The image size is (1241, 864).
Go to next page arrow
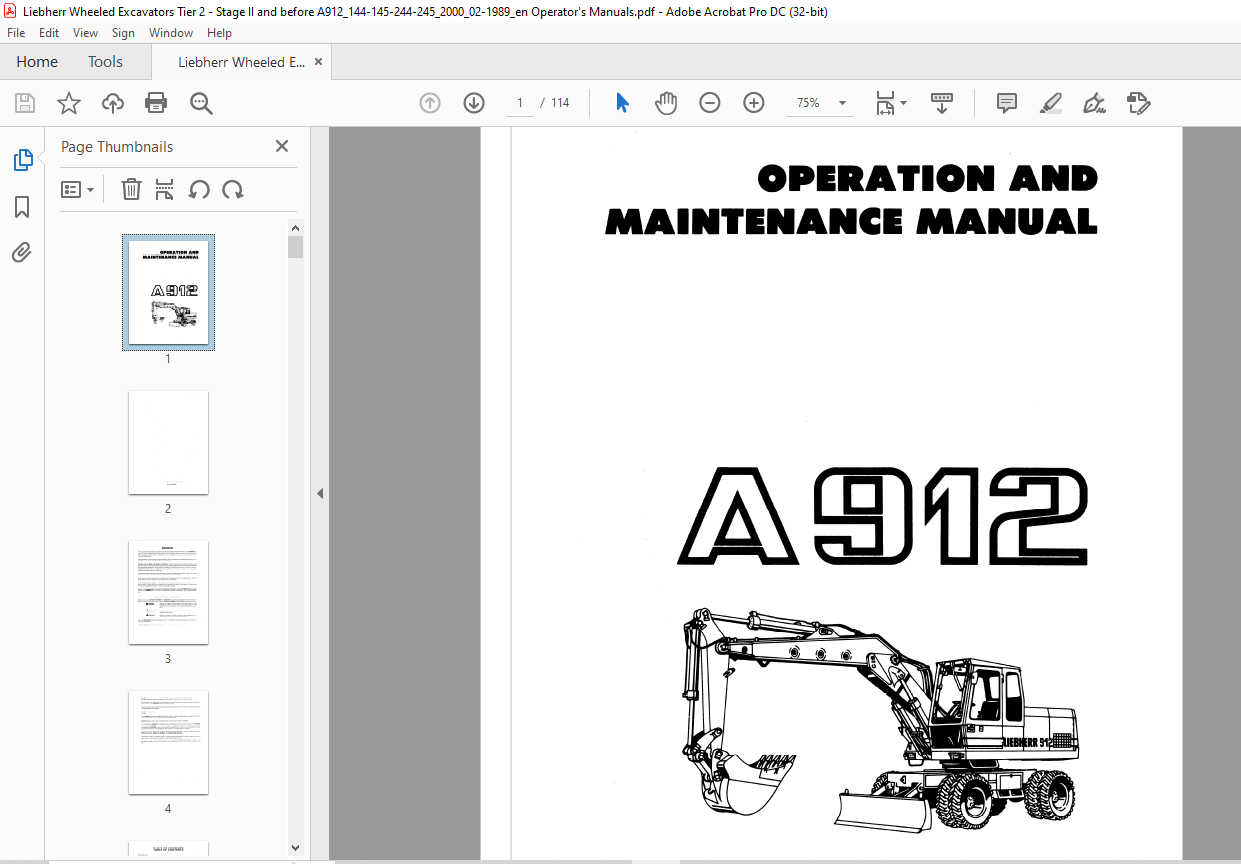[474, 103]
